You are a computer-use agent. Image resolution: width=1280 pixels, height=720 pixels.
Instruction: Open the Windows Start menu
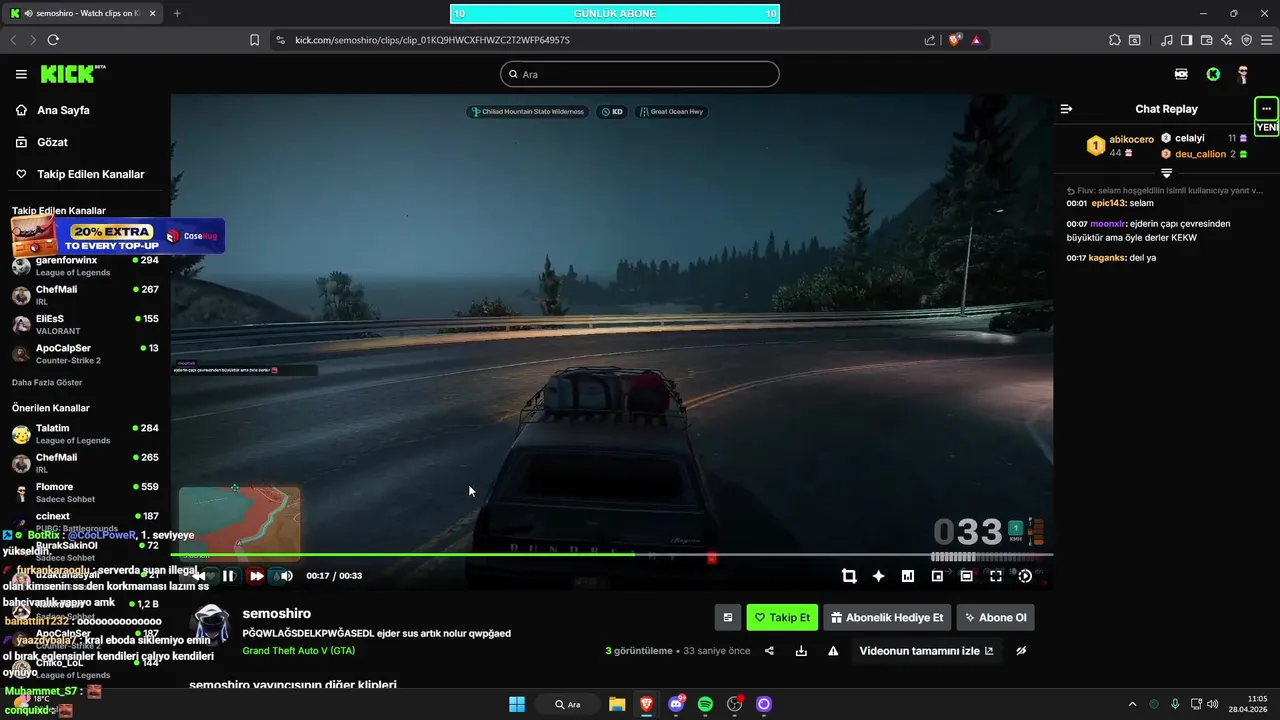pos(517,704)
